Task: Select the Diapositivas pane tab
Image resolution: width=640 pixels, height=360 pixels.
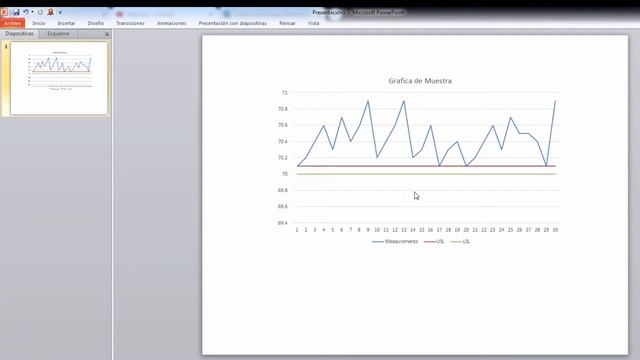Action: point(20,34)
